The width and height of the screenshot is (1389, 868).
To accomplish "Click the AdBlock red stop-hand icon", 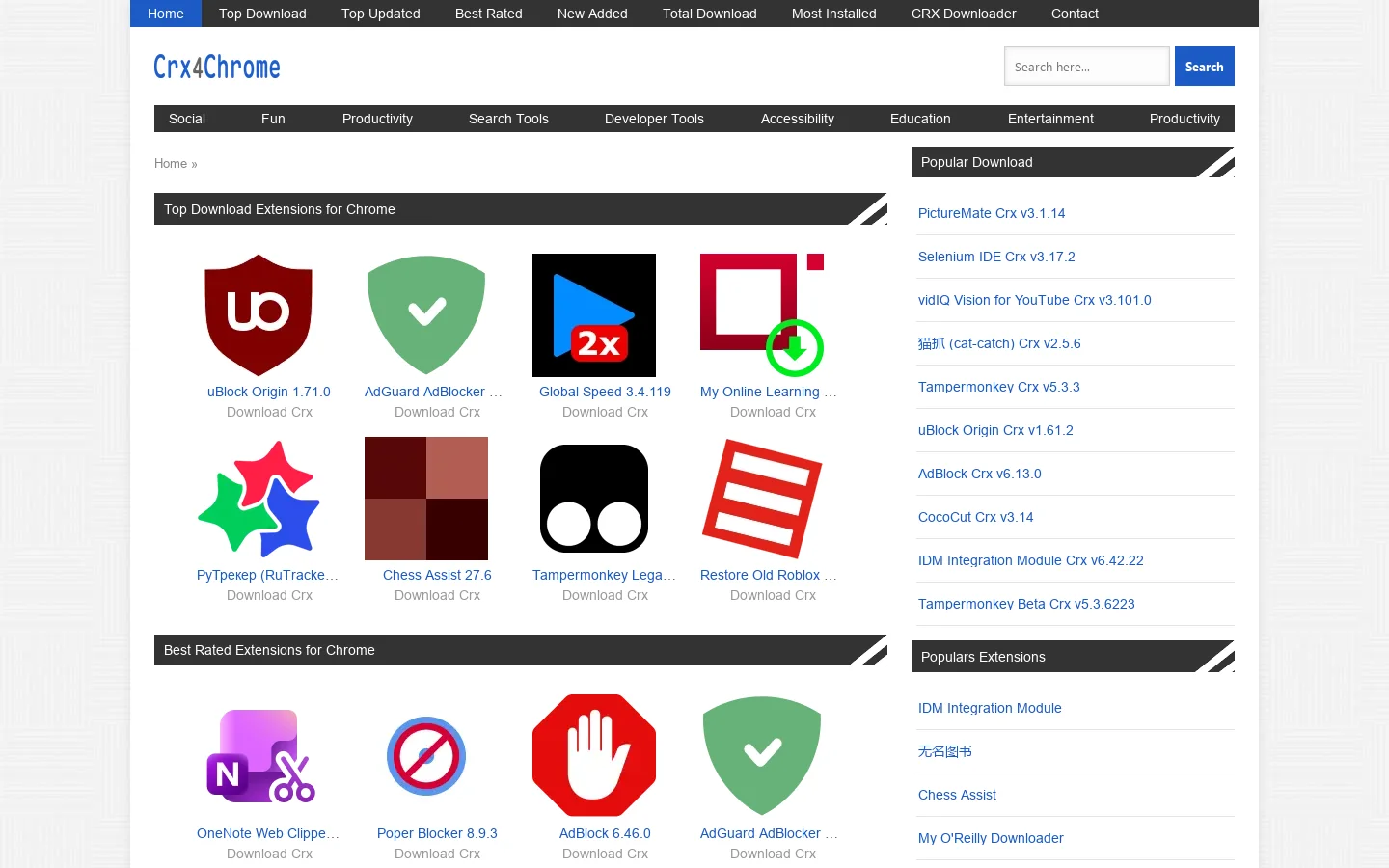I will (x=594, y=755).
